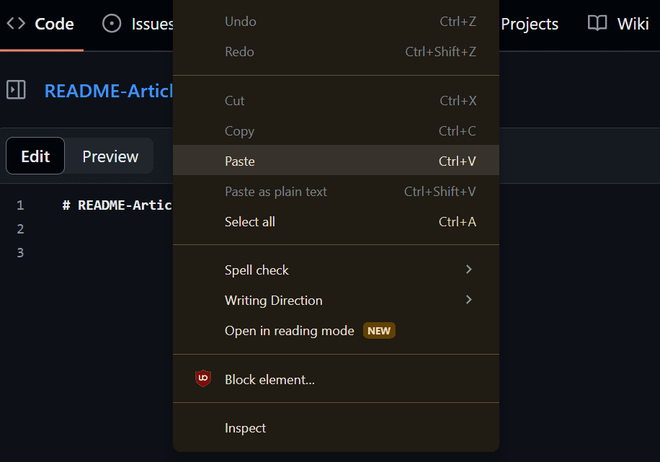Open the Wiki tab

[632, 24]
